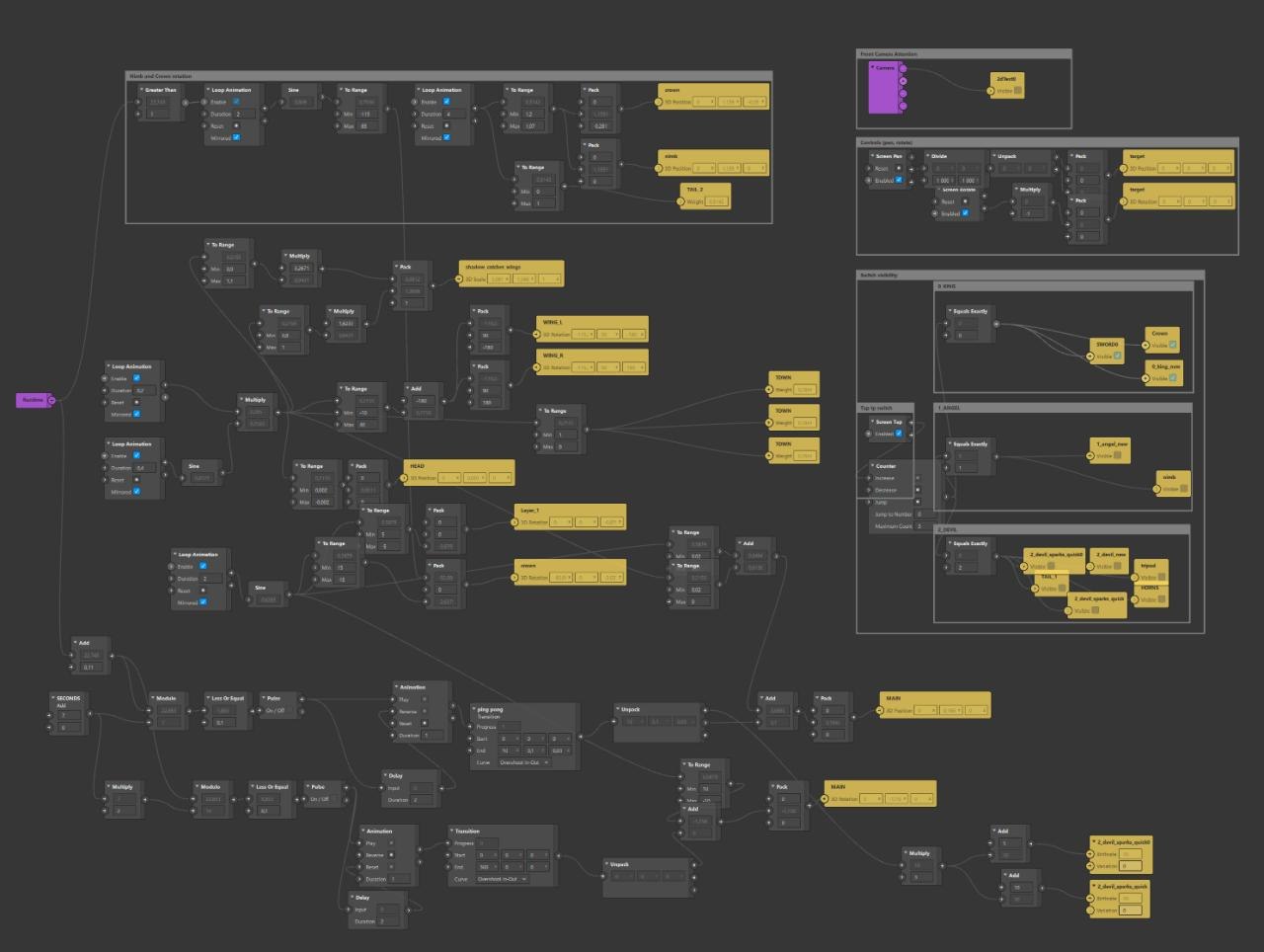Open Curve dropdown in lower Transition patch

pyautogui.click(x=503, y=879)
